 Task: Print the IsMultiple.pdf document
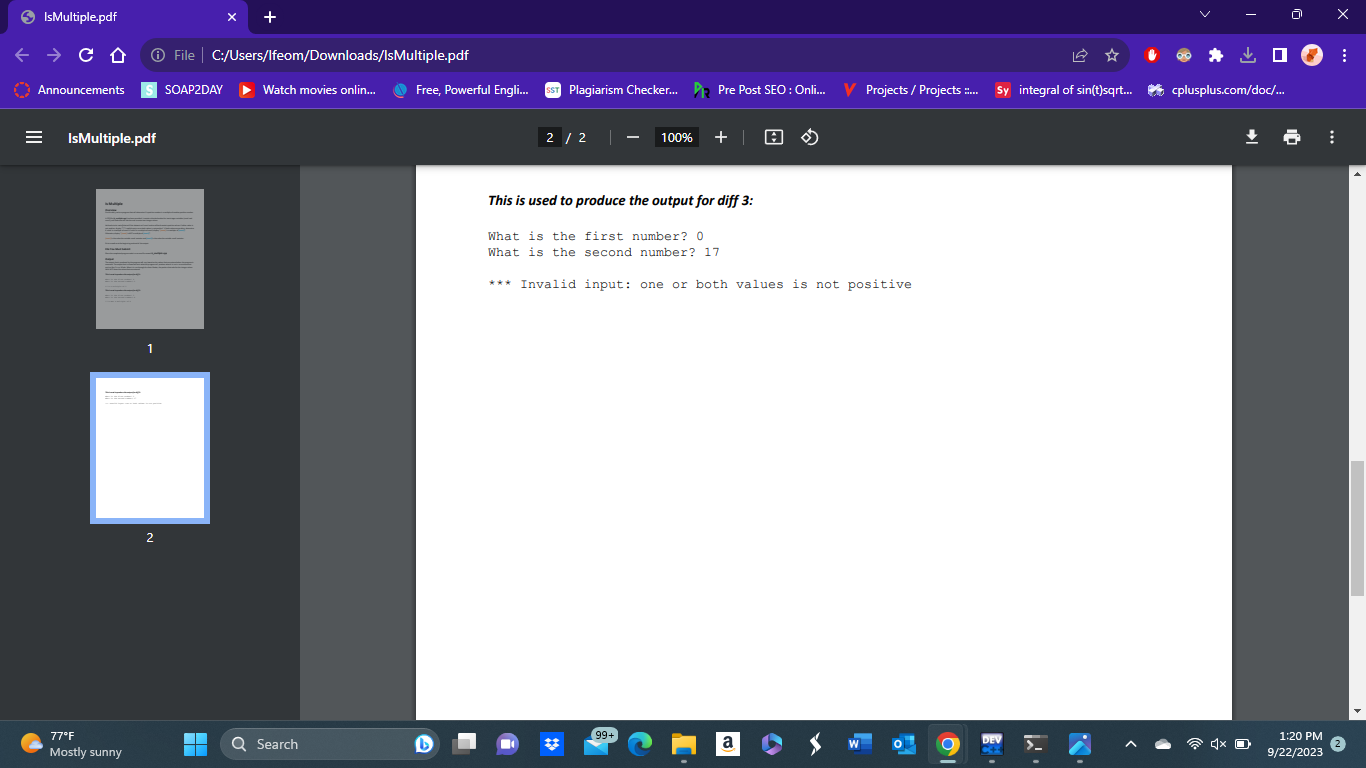(1291, 137)
